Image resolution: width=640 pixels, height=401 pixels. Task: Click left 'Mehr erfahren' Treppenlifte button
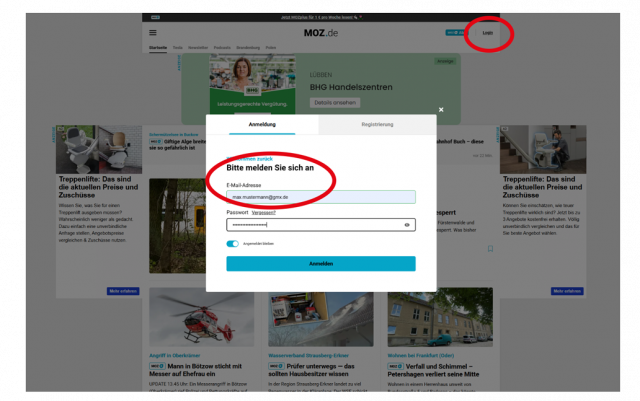point(122,291)
